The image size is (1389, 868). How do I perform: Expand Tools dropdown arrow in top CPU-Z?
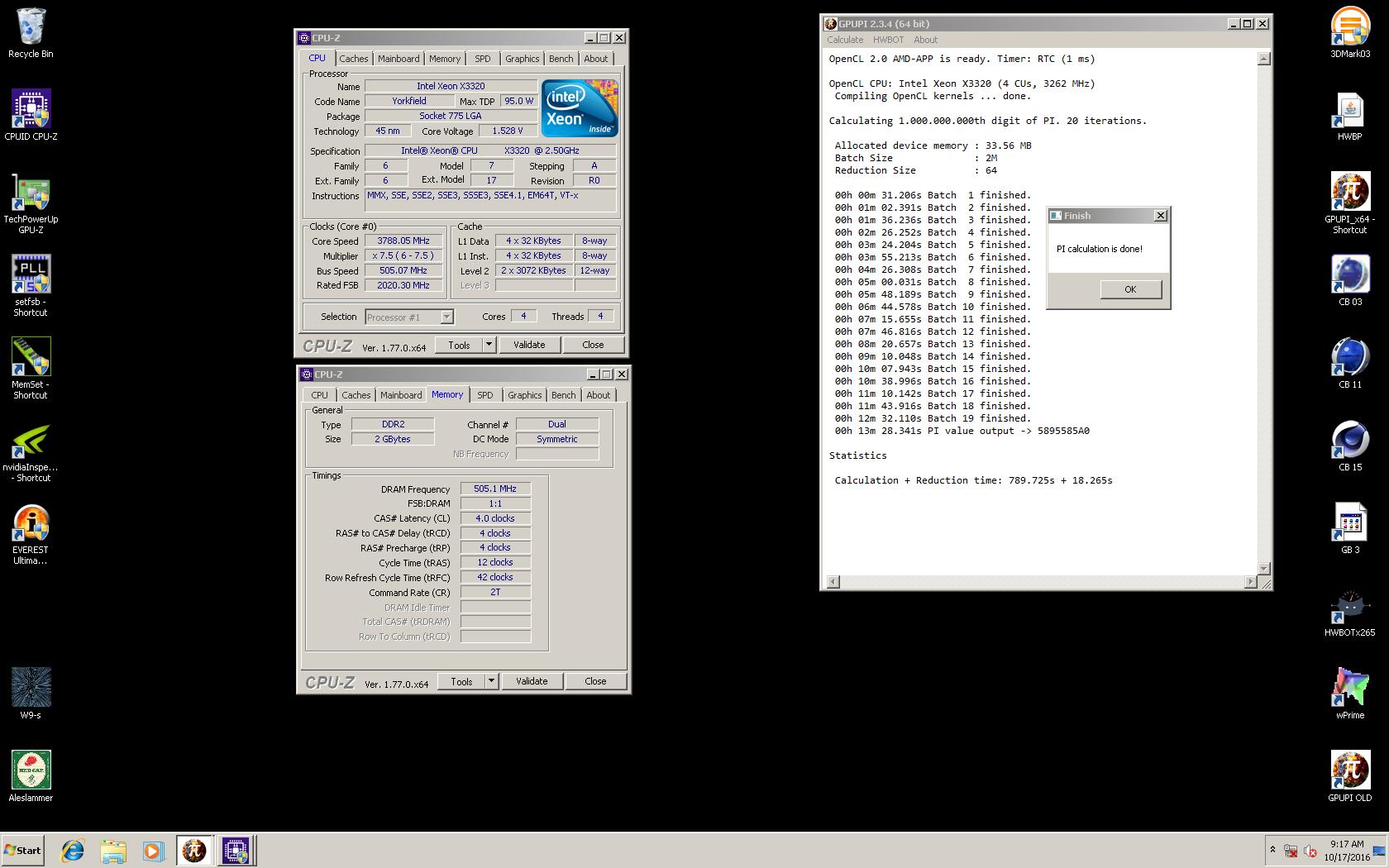point(489,345)
